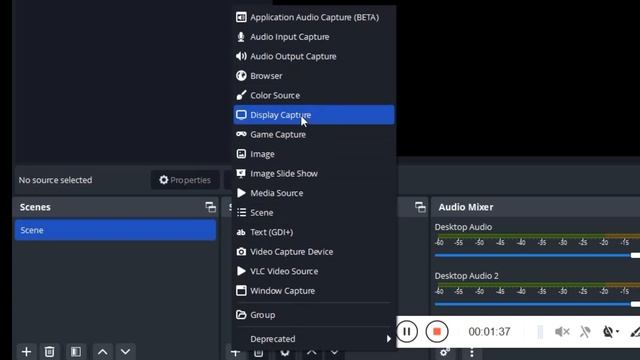Select Display Capture source
The height and width of the screenshot is (360, 640).
[x=313, y=115]
